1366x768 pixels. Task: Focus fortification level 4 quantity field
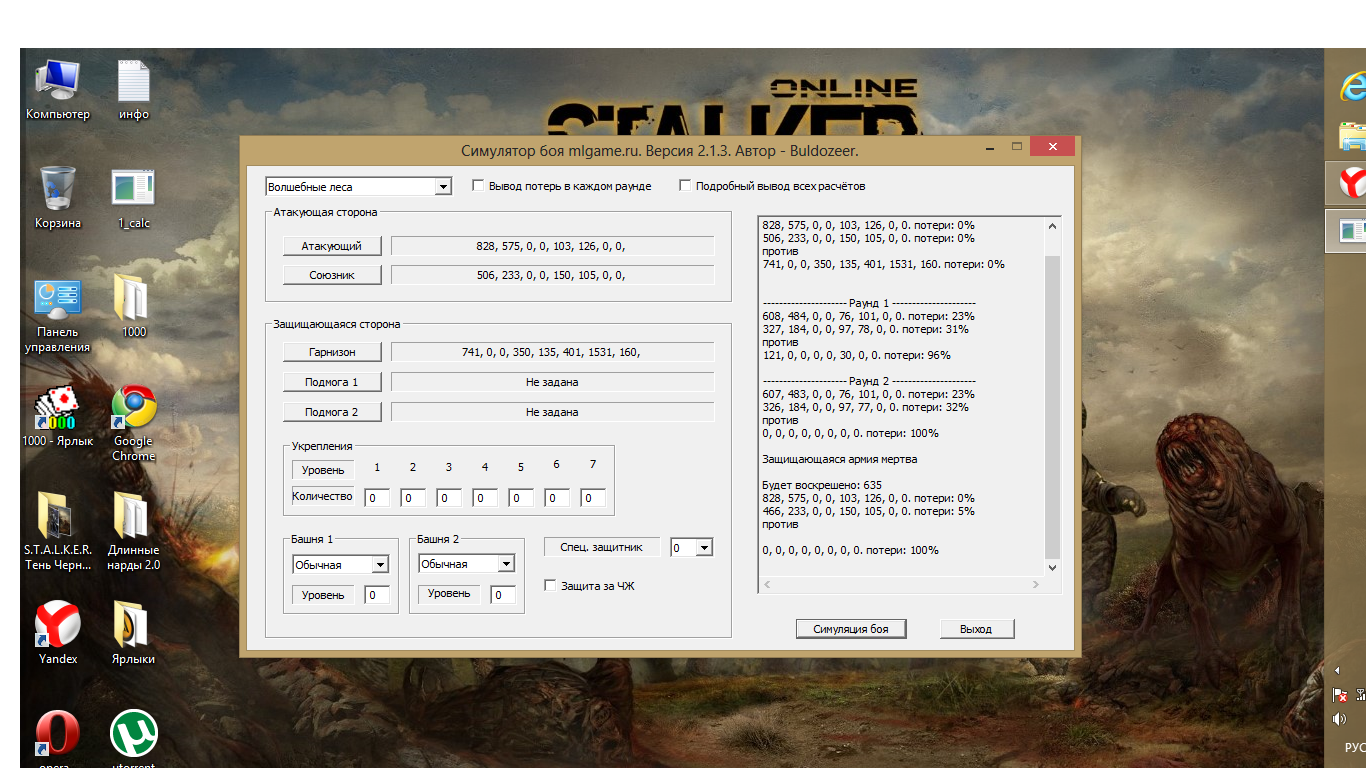[x=485, y=498]
